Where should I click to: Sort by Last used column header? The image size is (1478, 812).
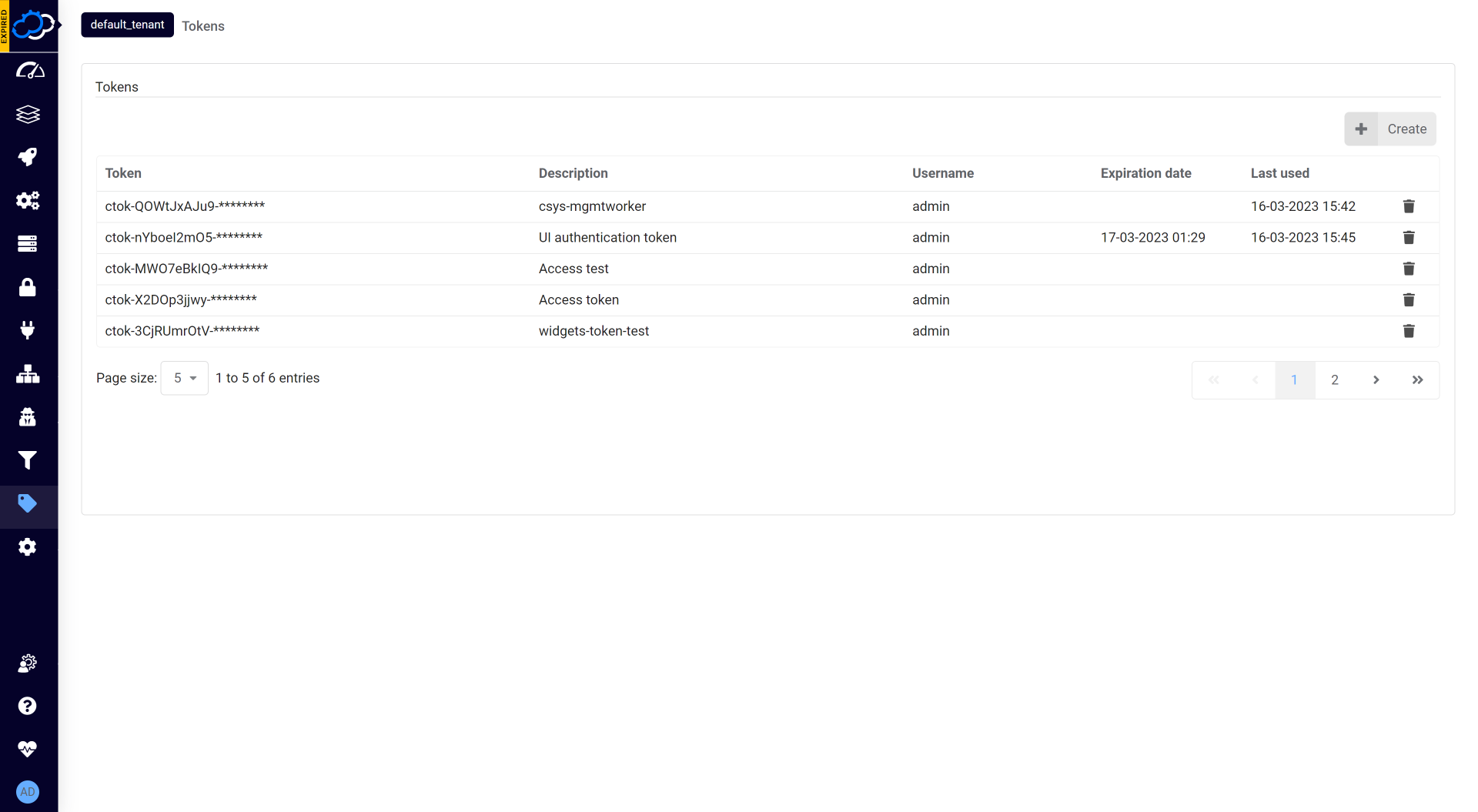pyautogui.click(x=1280, y=173)
